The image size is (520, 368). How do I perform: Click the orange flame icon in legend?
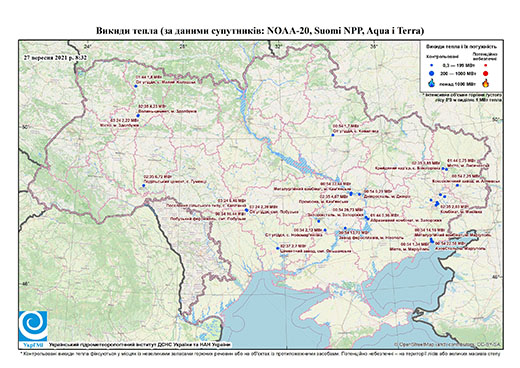point(486,83)
